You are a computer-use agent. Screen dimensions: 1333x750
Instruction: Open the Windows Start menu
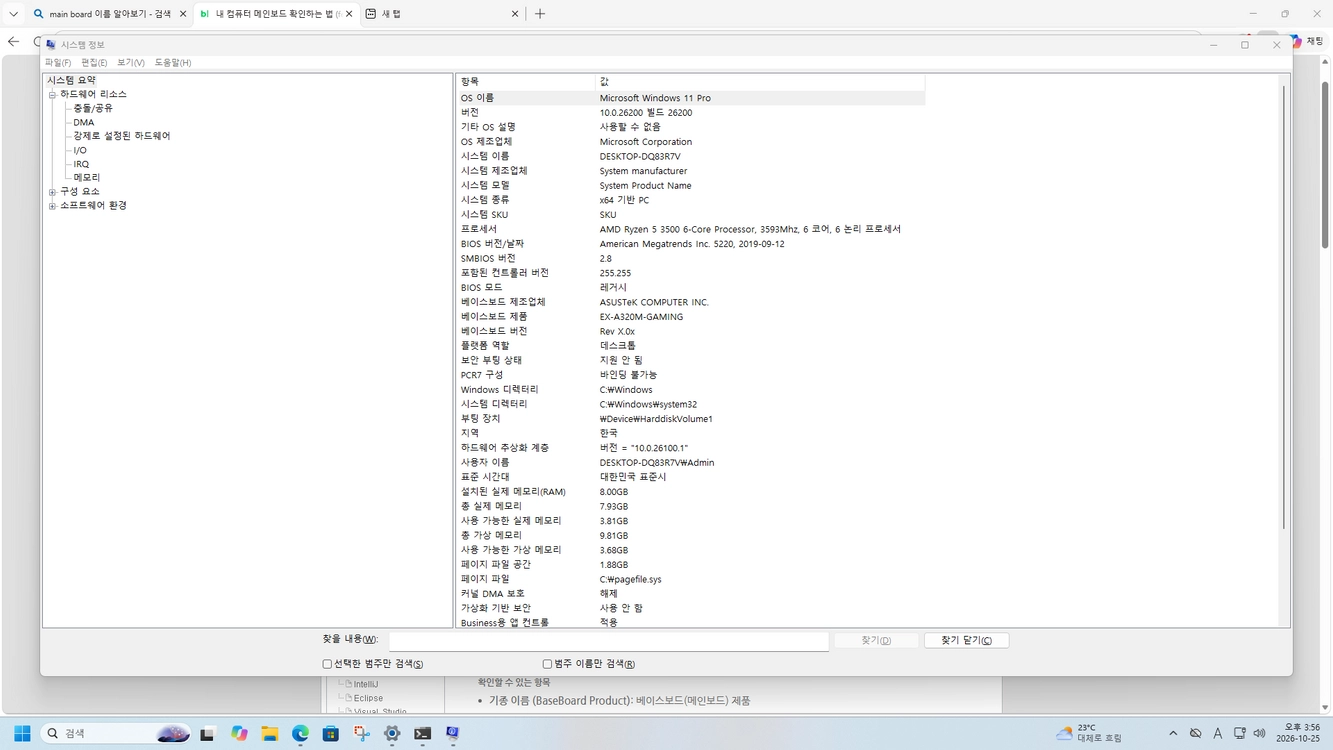click(x=22, y=733)
